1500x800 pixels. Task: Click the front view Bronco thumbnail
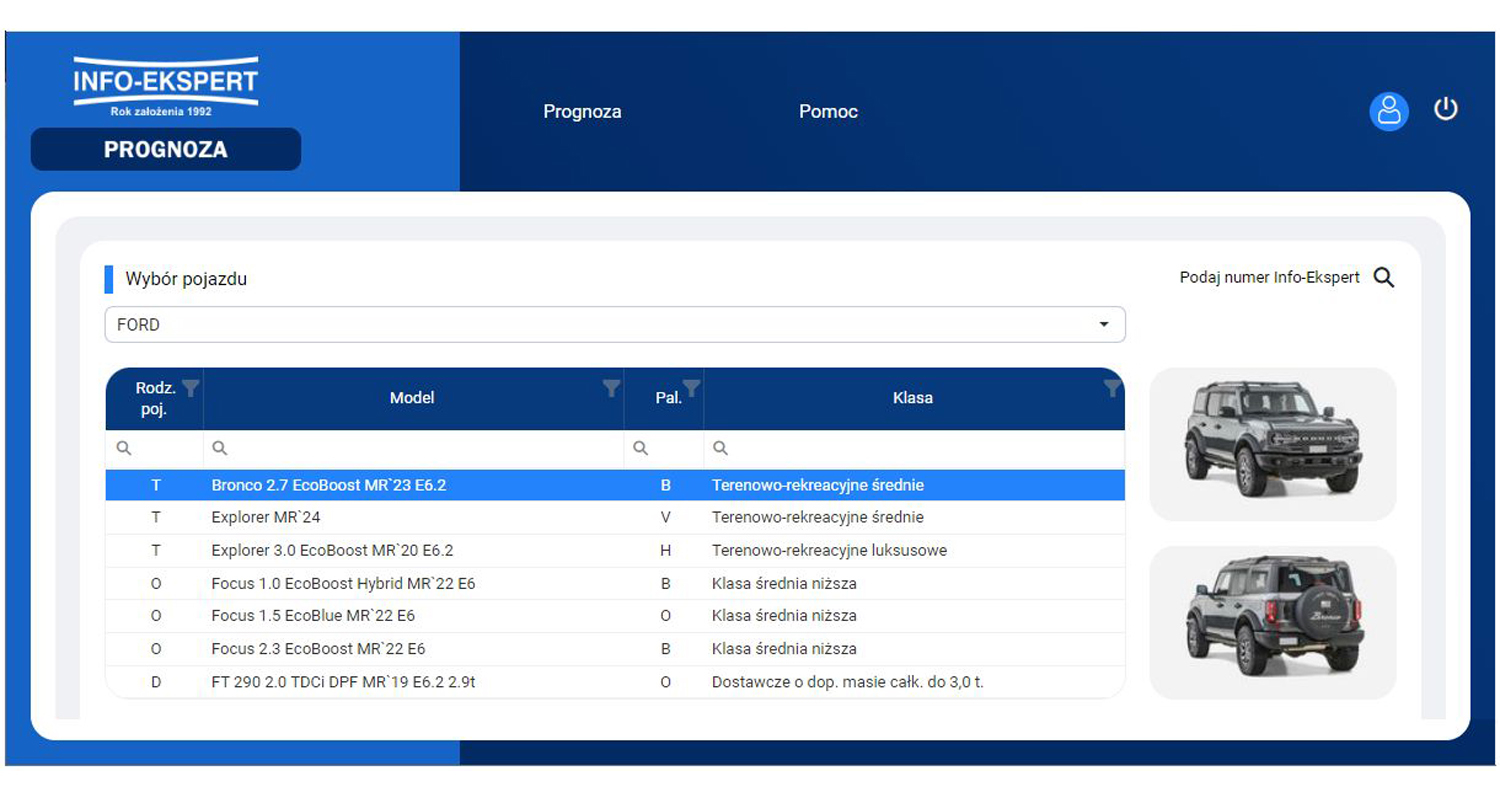tap(1272, 443)
